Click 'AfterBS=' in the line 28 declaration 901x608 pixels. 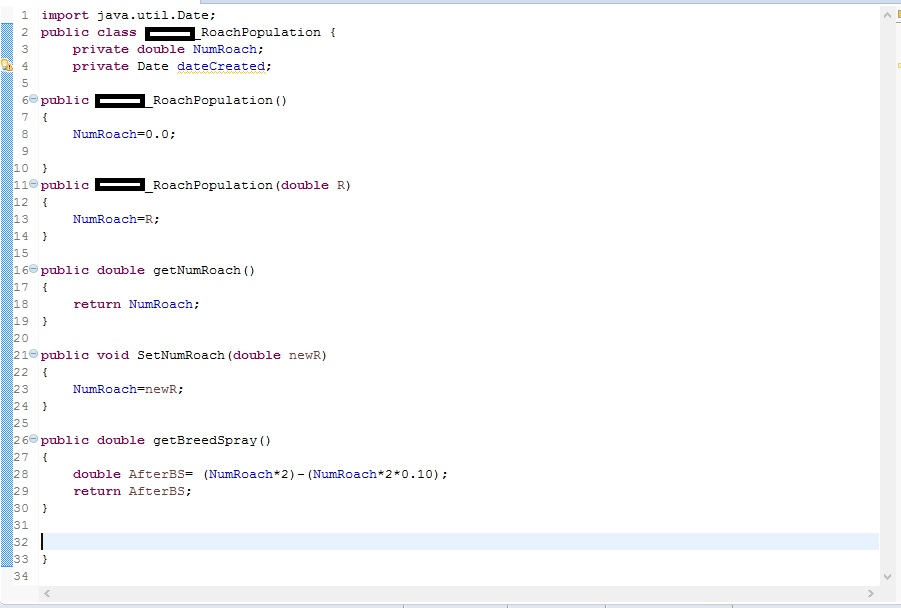point(160,475)
